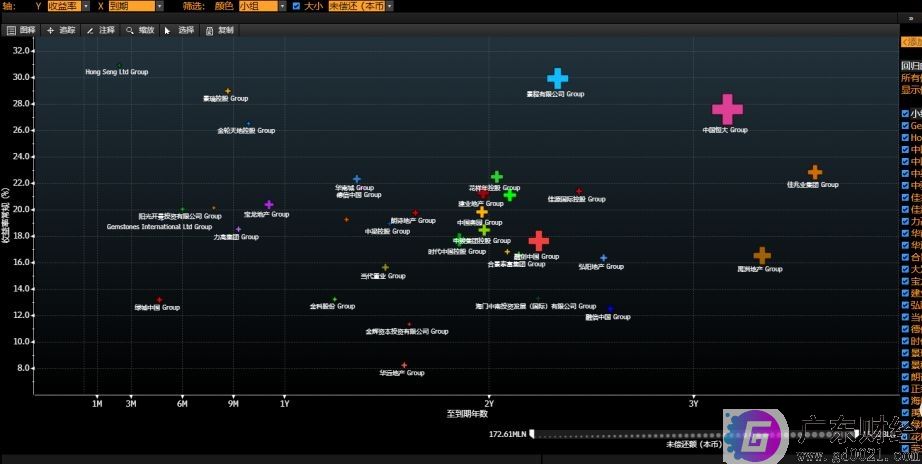The width and height of the screenshot is (922, 464).
Task: Click the 至到期年数 X-axis title
Action: [467, 413]
